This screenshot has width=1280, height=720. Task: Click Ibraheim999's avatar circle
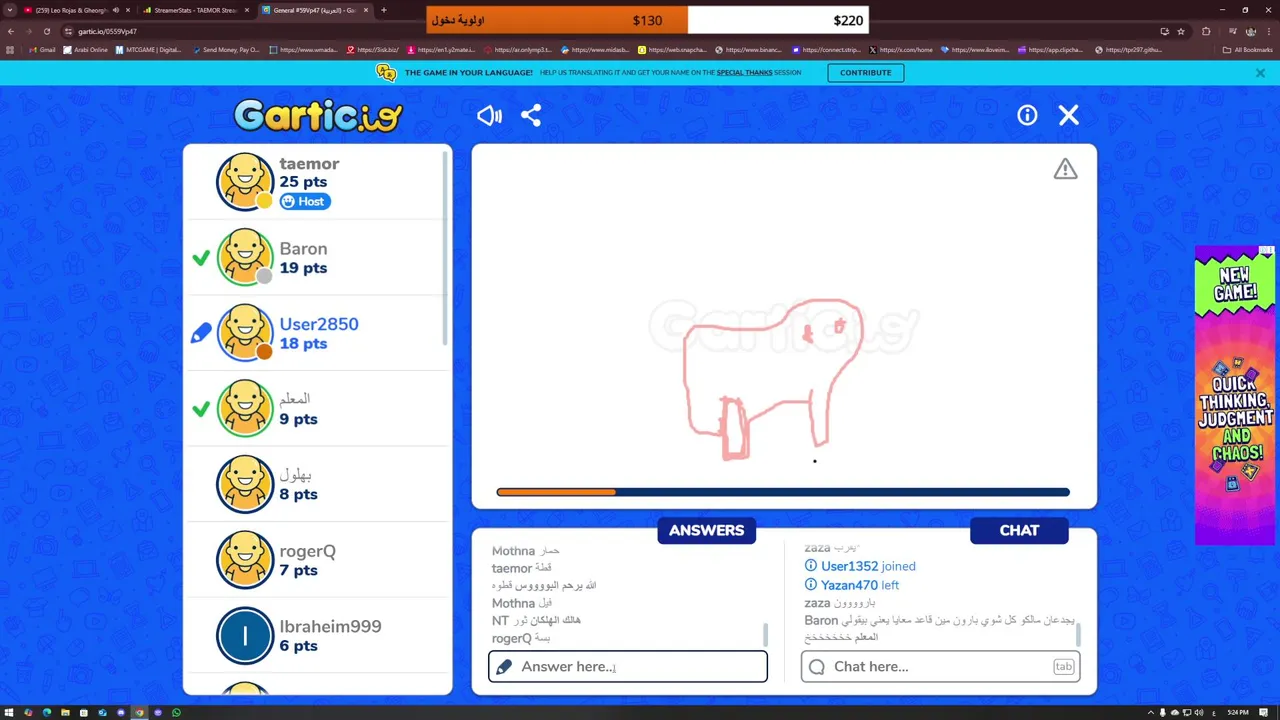(x=244, y=635)
